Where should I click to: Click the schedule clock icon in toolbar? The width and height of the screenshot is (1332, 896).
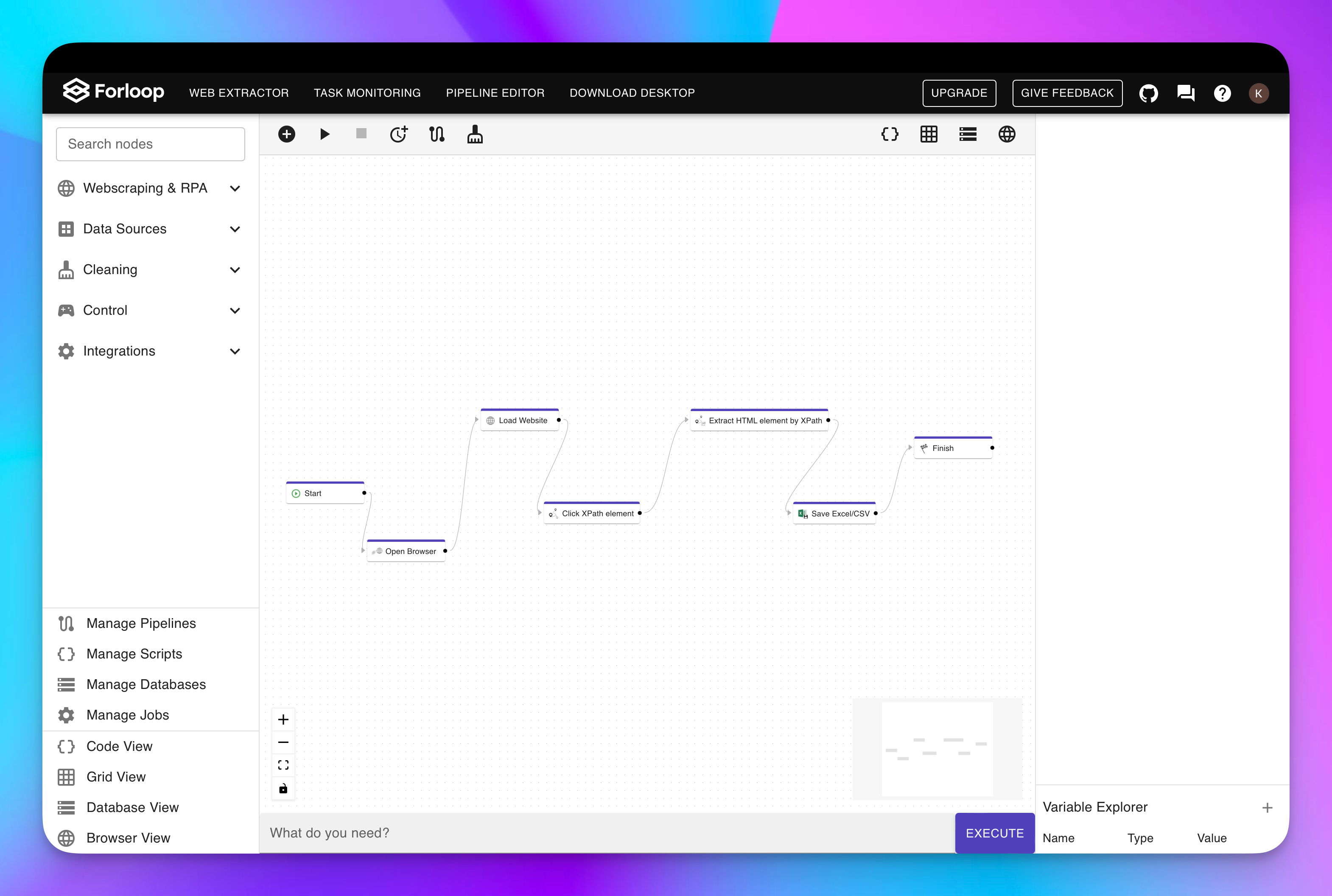point(398,134)
